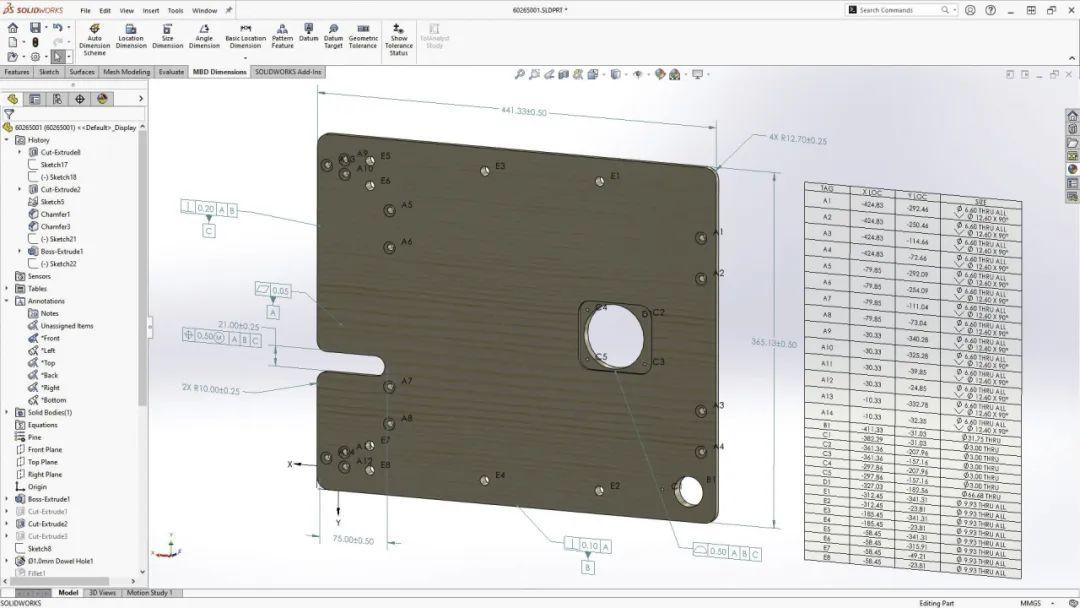Select Chamfer1 in the feature tree

(x=55, y=213)
